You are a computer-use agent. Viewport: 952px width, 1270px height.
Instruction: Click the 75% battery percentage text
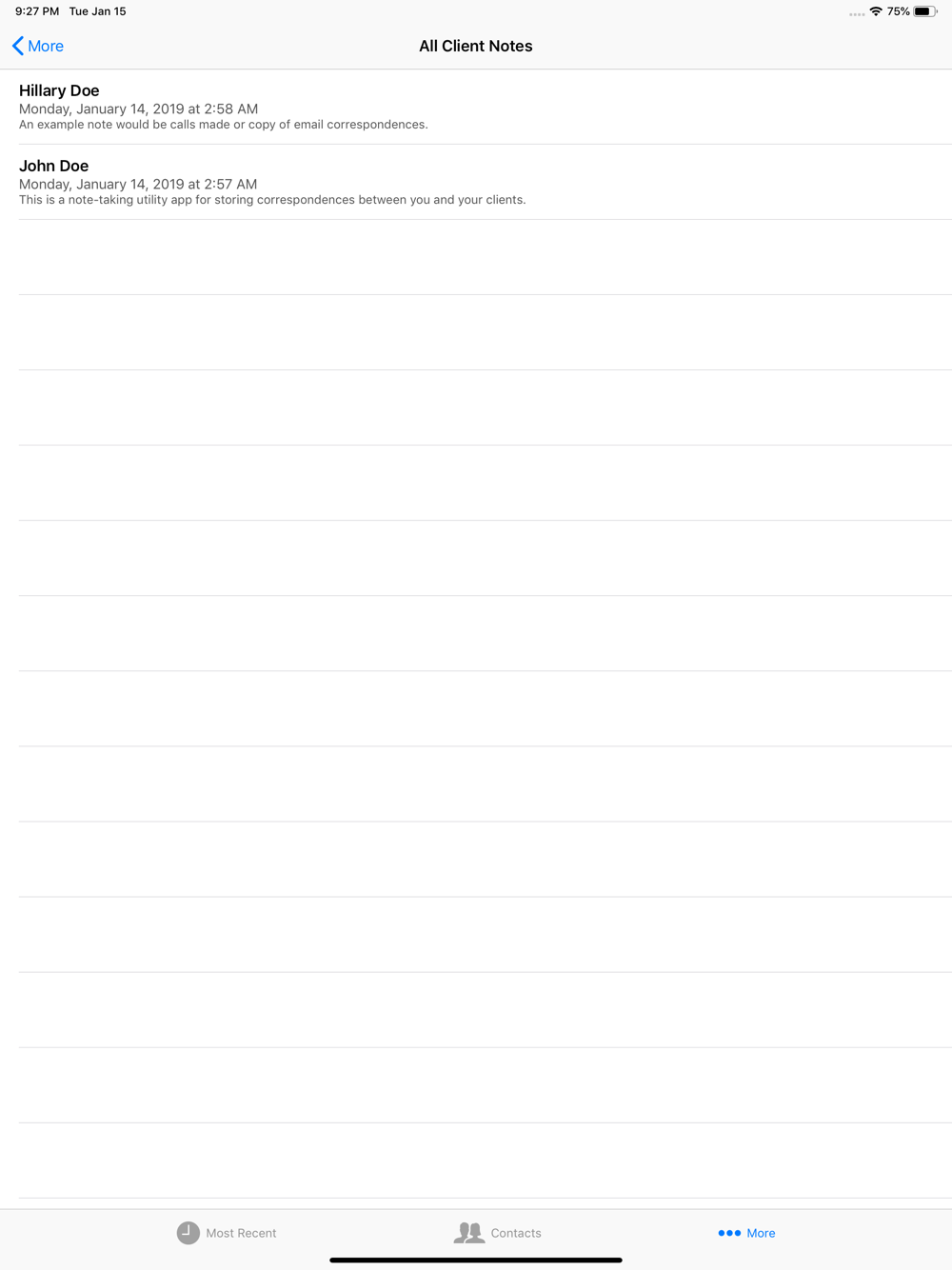pos(898,11)
